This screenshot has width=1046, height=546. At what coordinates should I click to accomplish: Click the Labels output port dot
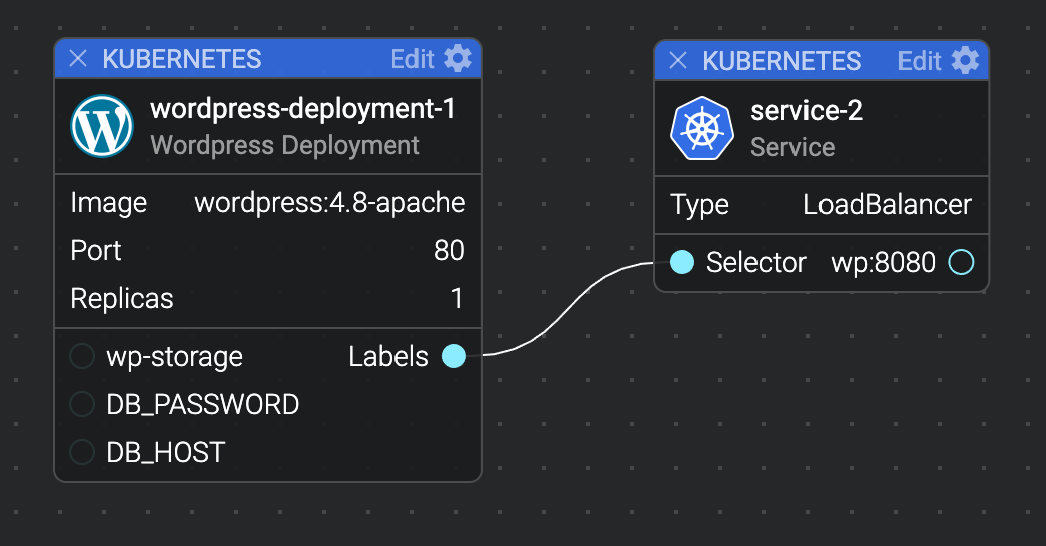[454, 356]
